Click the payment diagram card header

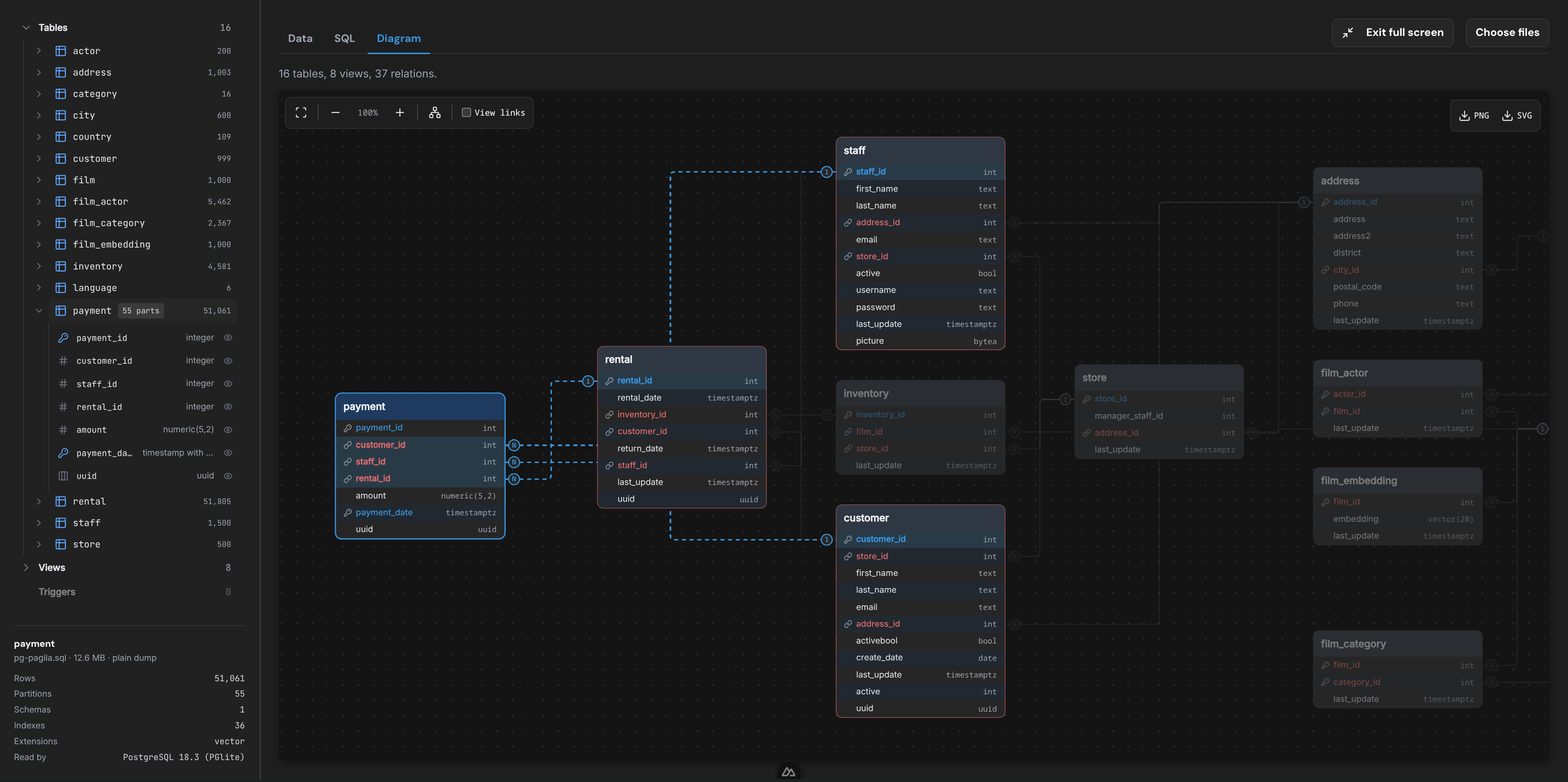click(420, 407)
